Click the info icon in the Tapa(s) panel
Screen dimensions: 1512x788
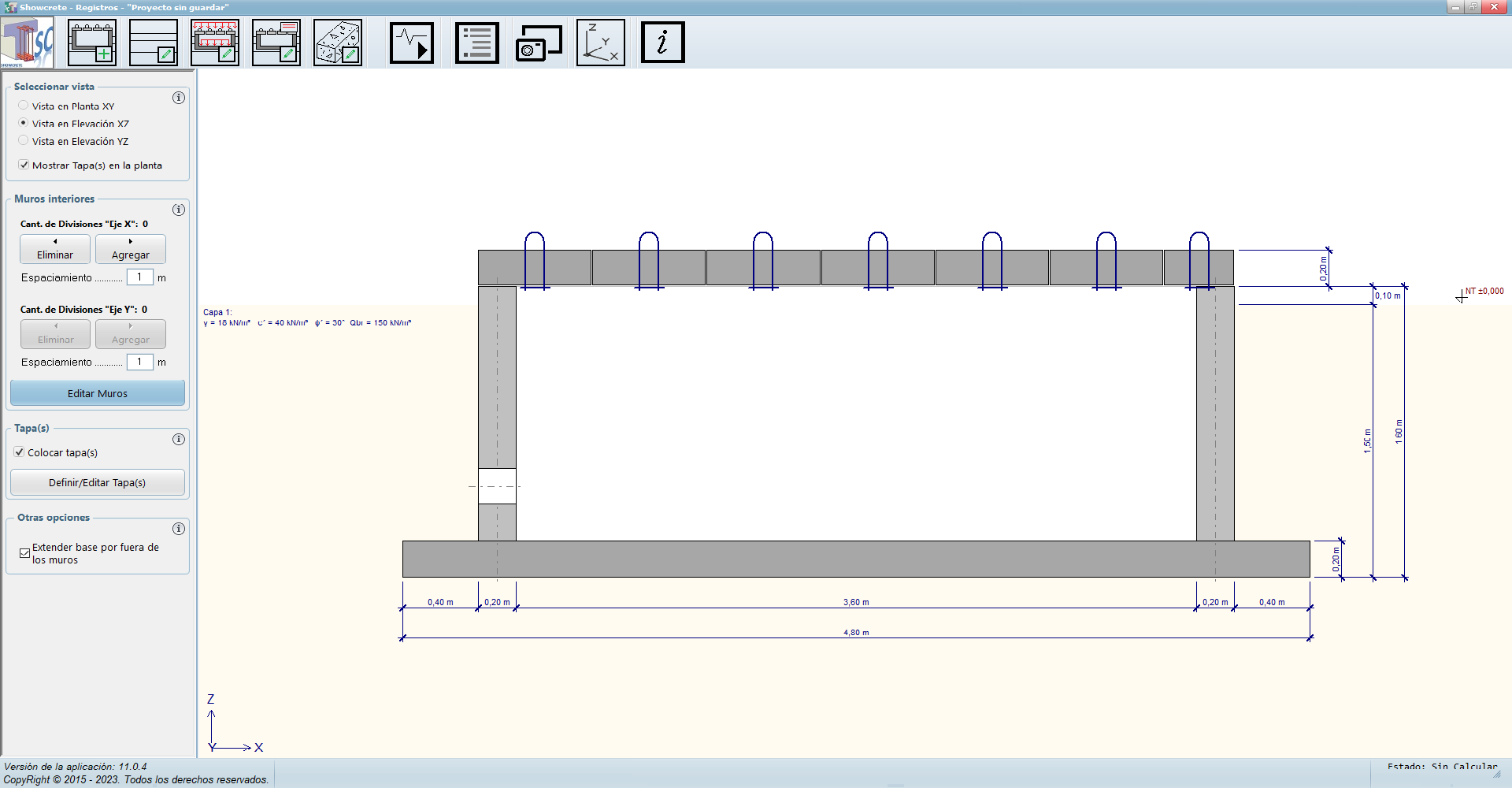pos(179,439)
